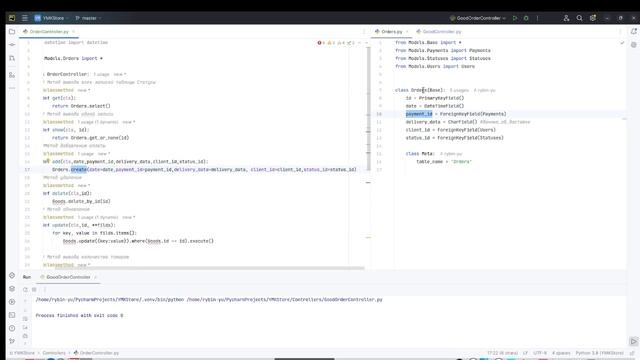The image size is (640, 360).
Task: Open the VMKStore project dropdown
Action: (x=51, y=18)
